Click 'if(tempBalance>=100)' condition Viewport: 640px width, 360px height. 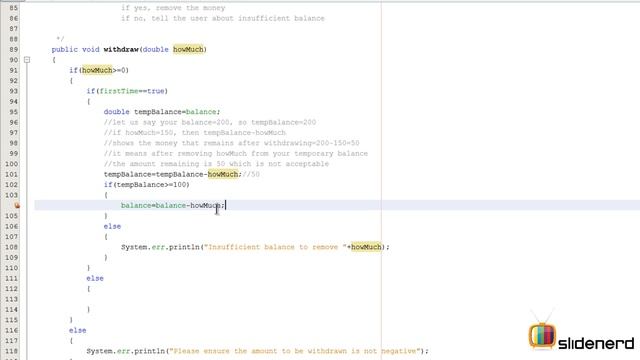(147, 185)
